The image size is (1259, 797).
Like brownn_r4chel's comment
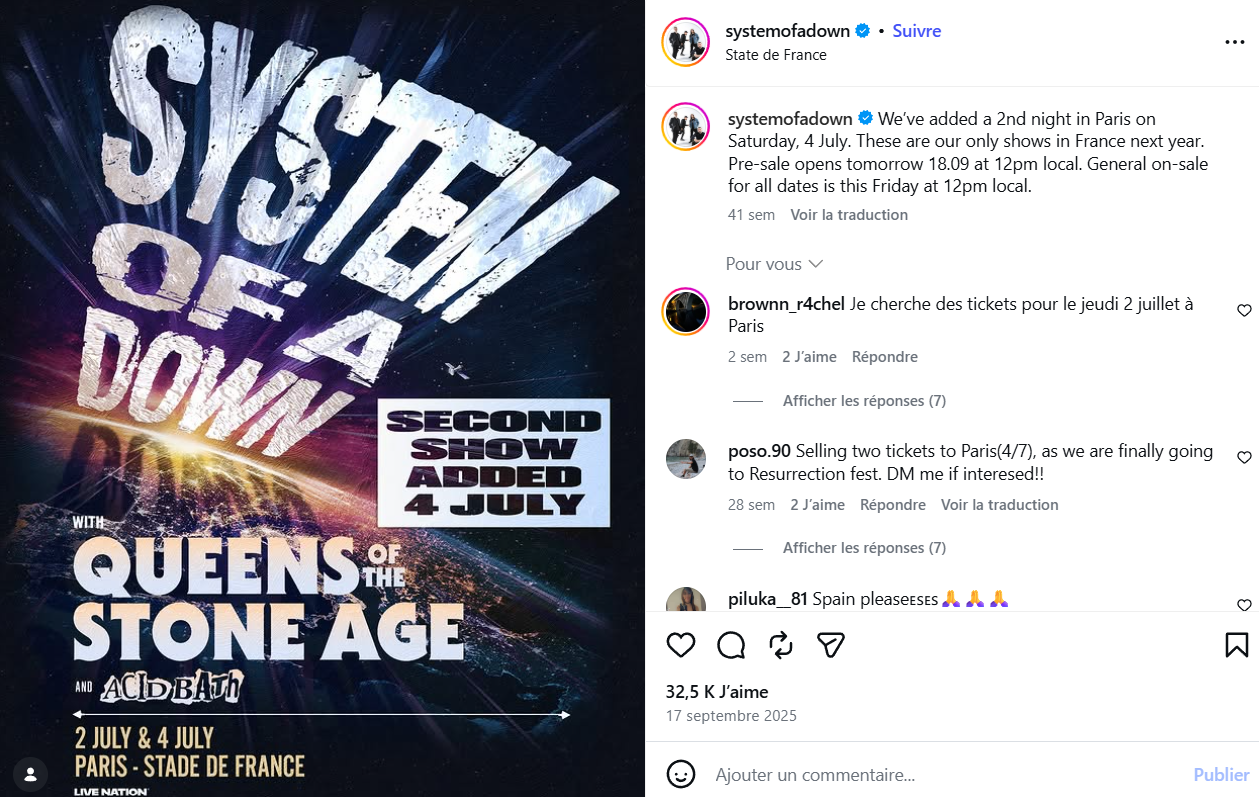1244,311
